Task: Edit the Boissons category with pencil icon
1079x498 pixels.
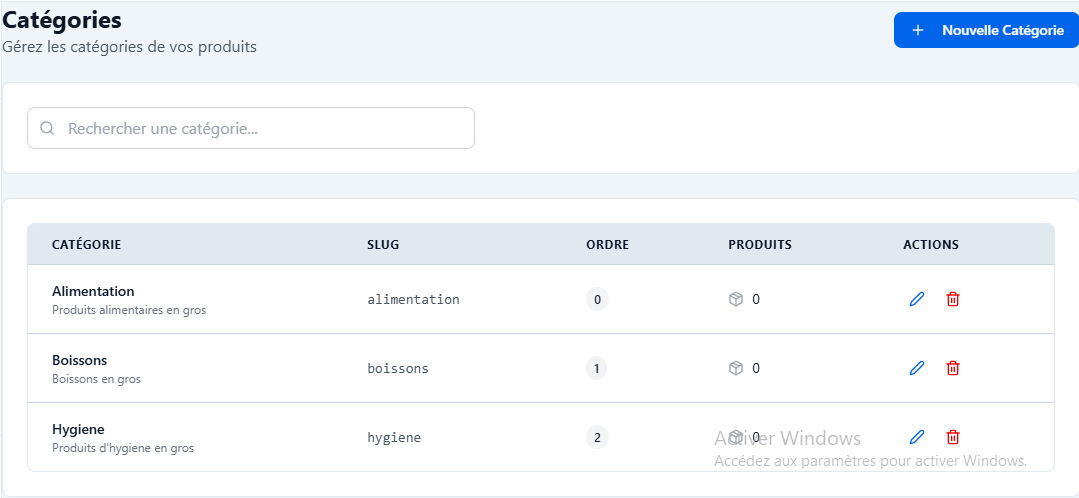Action: pyautogui.click(x=917, y=368)
